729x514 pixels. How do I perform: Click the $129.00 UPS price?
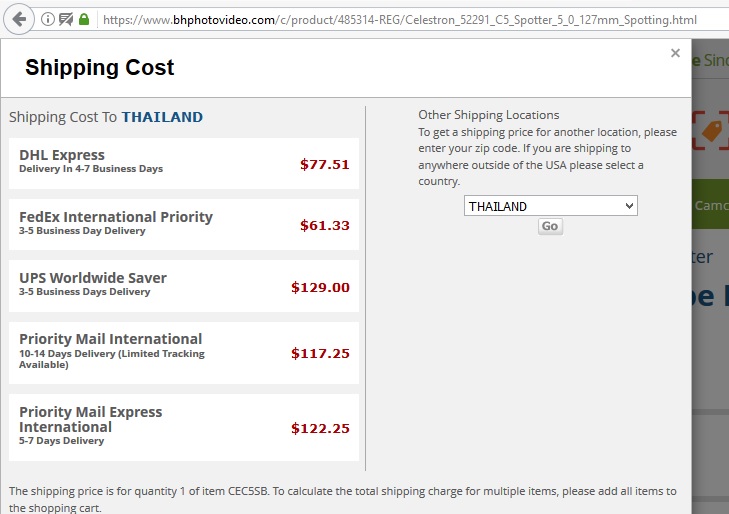(320, 287)
